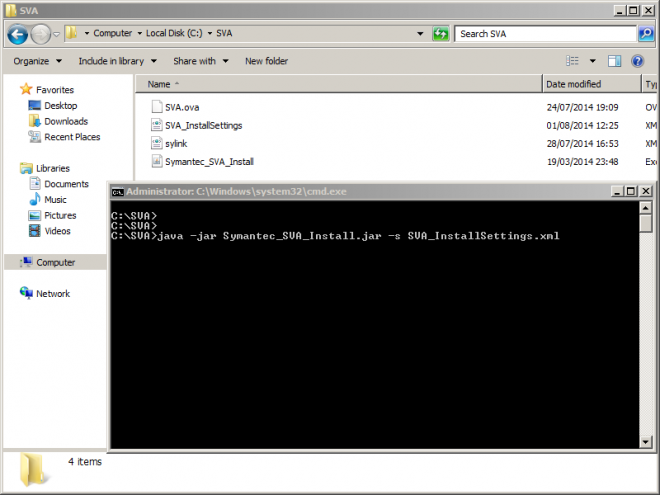
Task: Open the address bar history dropdown
Action: click(420, 34)
